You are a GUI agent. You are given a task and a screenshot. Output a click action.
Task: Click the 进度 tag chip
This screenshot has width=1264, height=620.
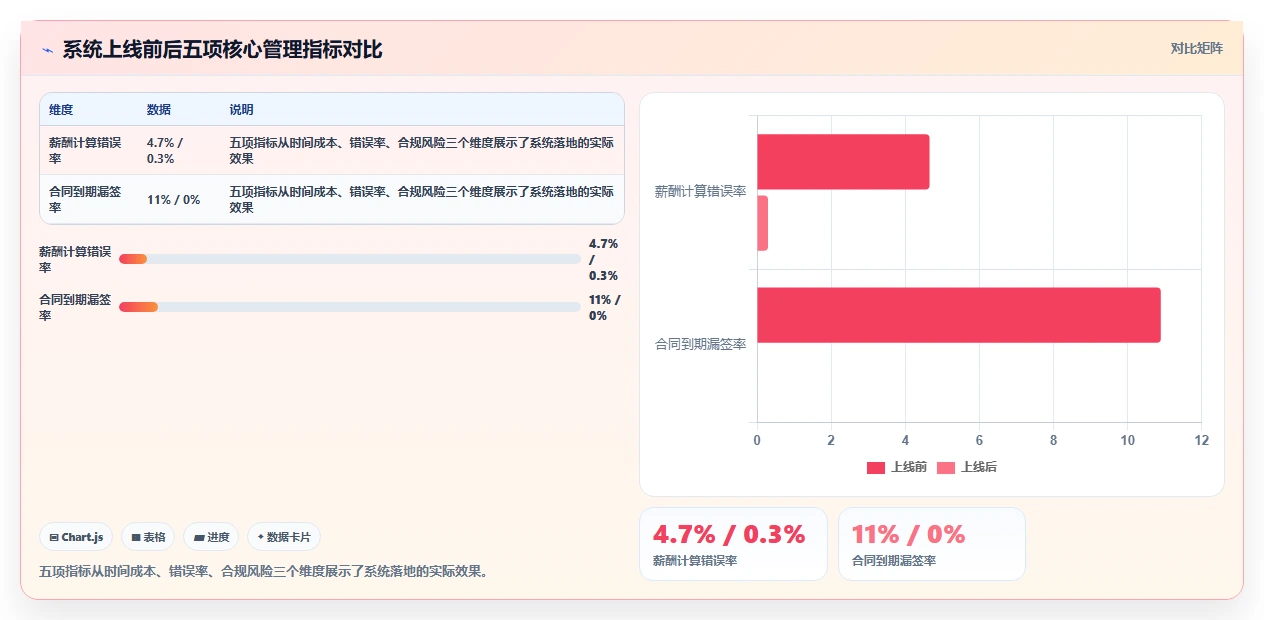(211, 537)
